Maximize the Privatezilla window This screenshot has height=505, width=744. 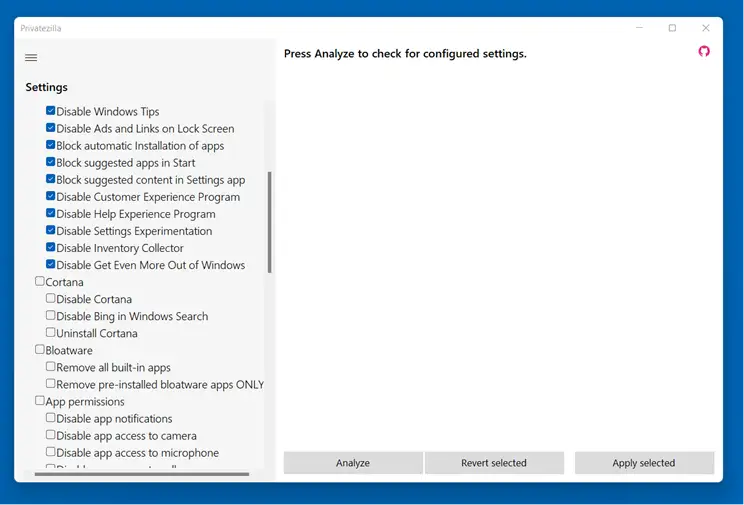click(672, 28)
